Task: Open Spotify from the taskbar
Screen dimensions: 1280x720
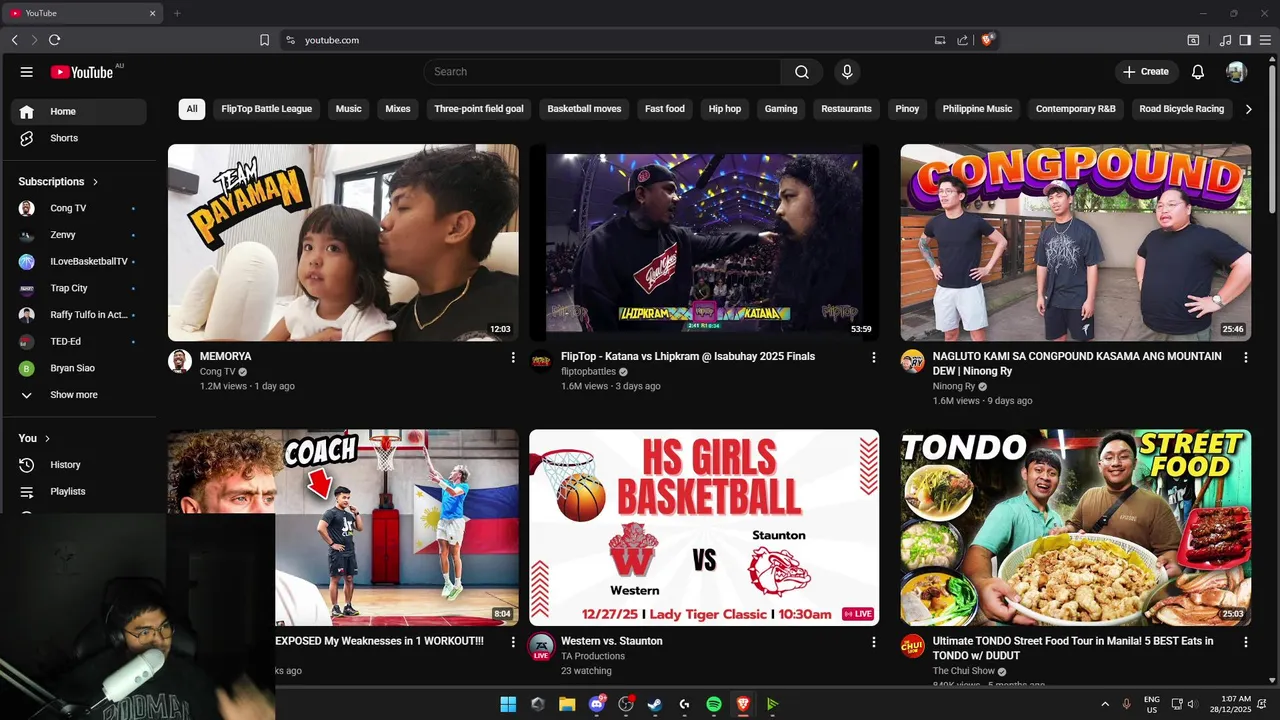Action: tap(714, 704)
